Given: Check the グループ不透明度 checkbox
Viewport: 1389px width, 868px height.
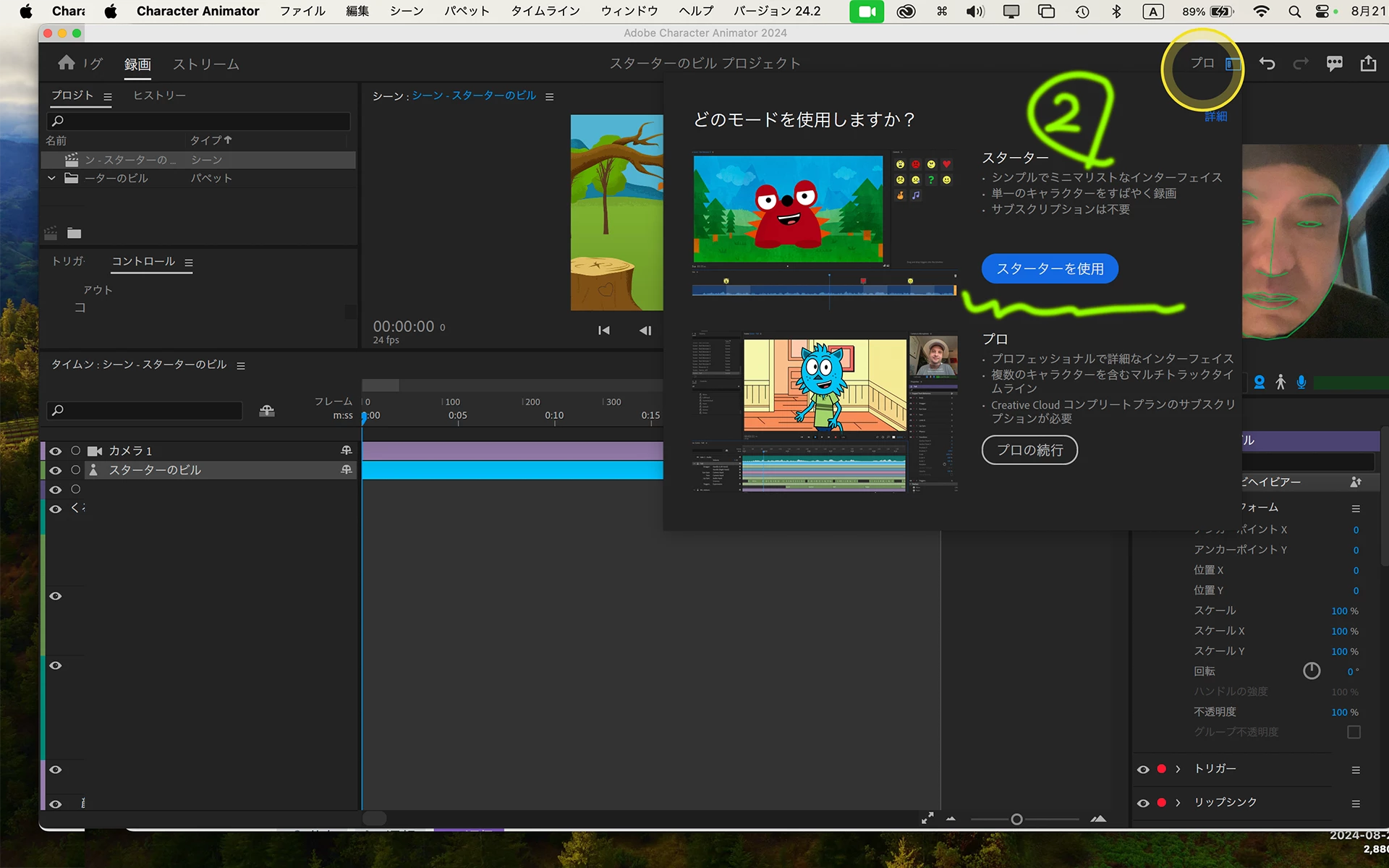Looking at the screenshot, I should click(x=1354, y=732).
